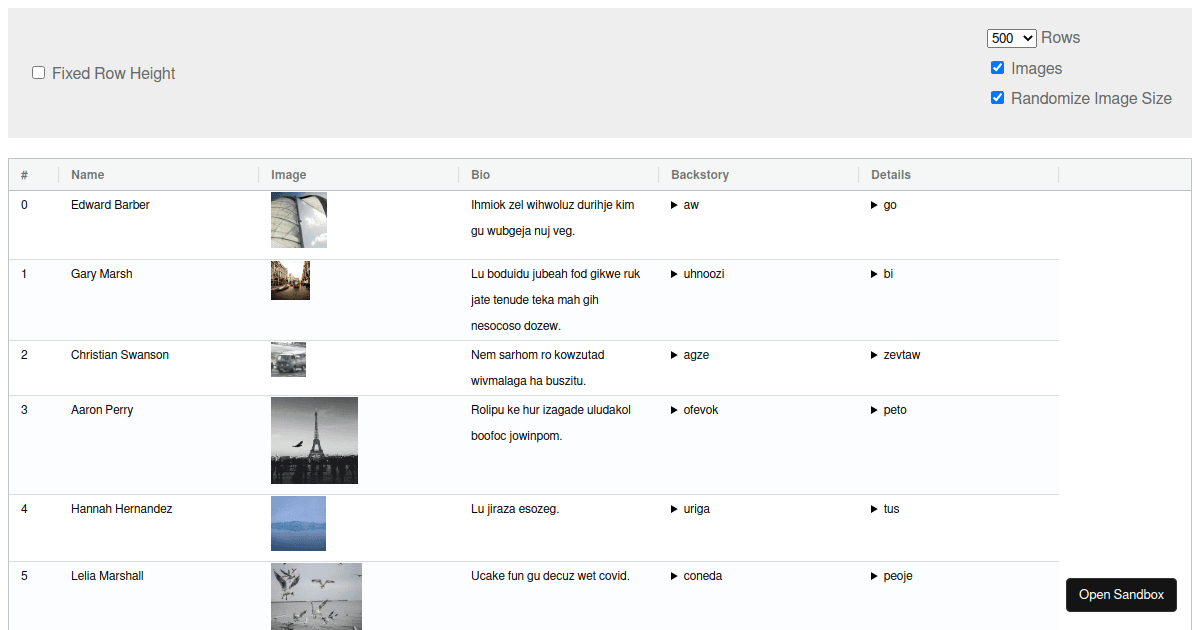Expand the 'aw' backstory disclosure

click(675, 205)
